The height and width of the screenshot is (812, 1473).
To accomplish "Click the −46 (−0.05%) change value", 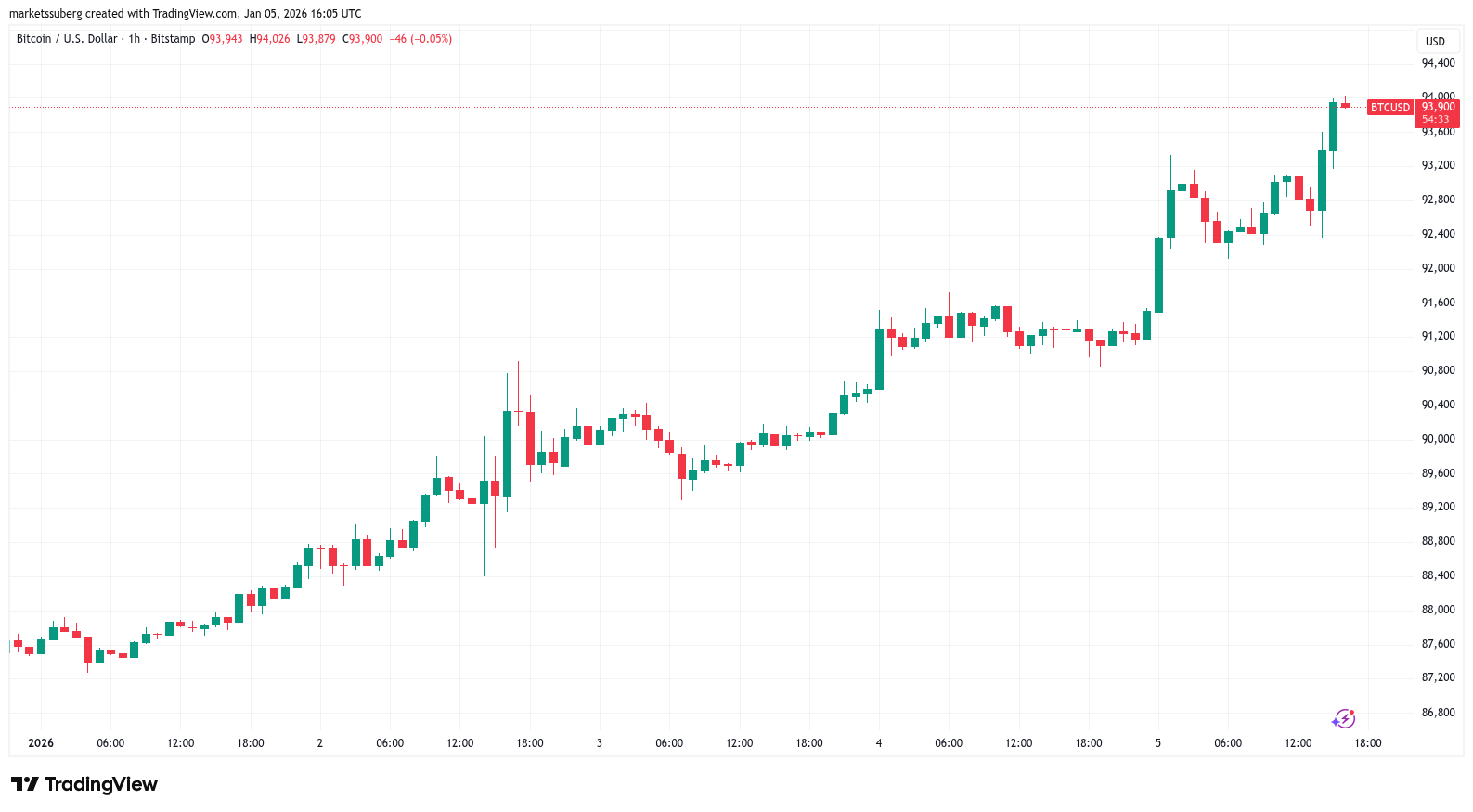I will pyautogui.click(x=420, y=39).
